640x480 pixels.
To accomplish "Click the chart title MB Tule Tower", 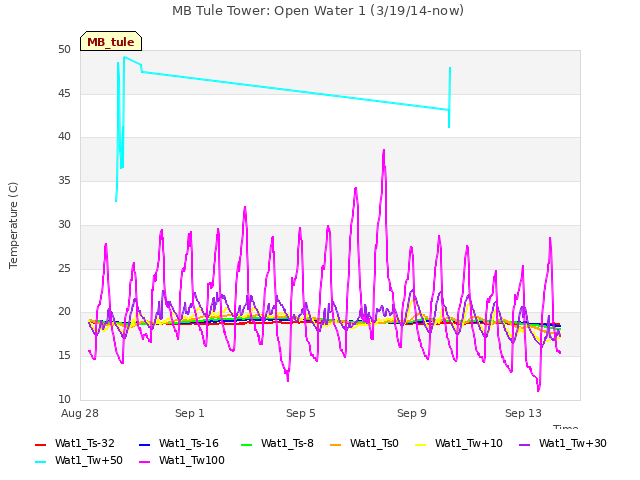I will [x=318, y=11].
